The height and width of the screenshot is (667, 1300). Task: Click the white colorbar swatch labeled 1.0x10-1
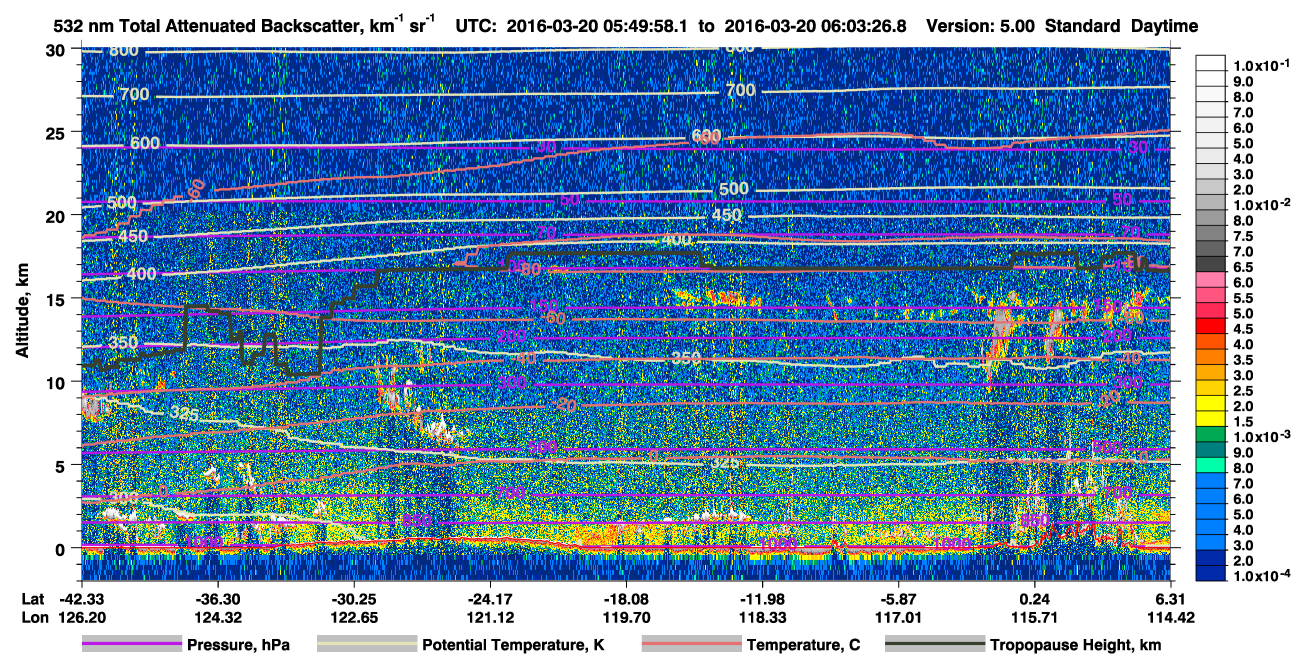[1212, 63]
